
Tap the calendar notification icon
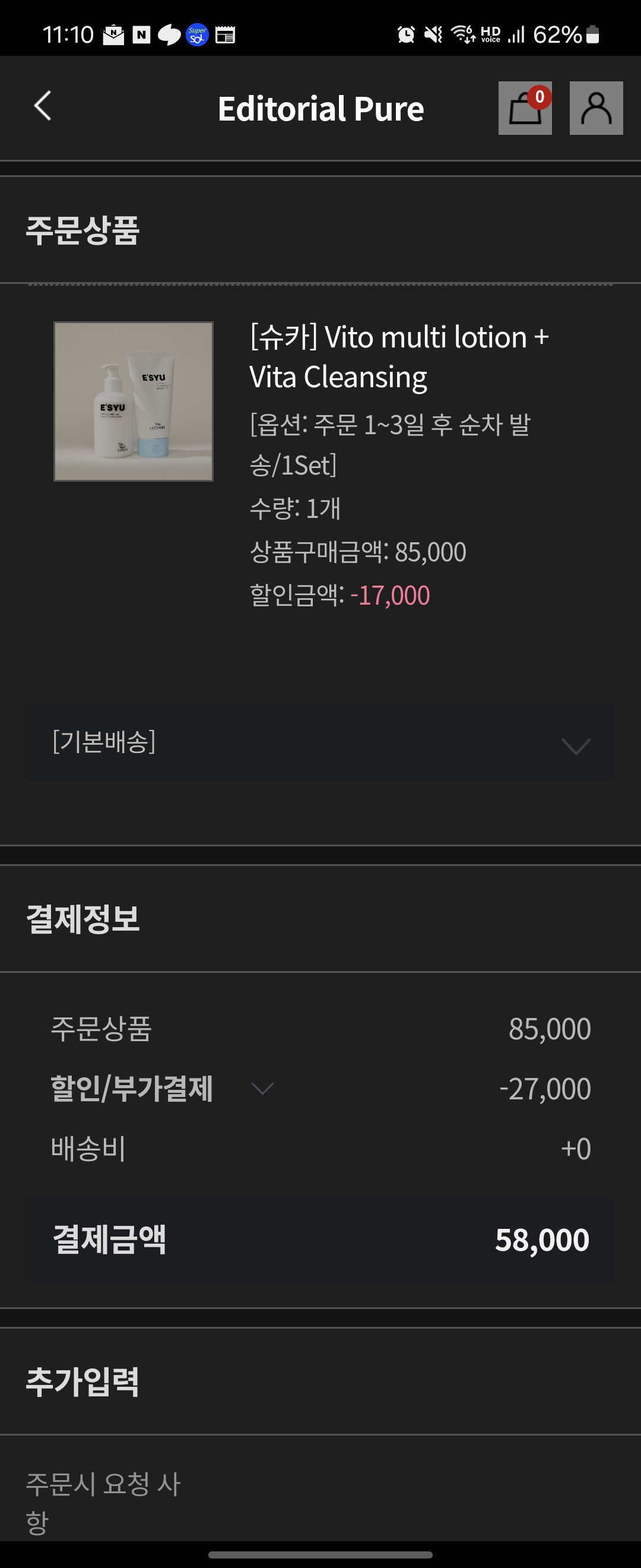(225, 34)
